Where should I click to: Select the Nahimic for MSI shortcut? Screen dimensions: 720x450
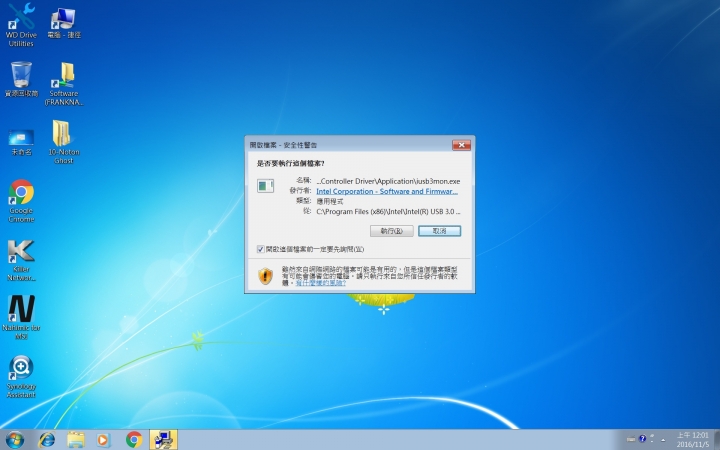pos(21,318)
